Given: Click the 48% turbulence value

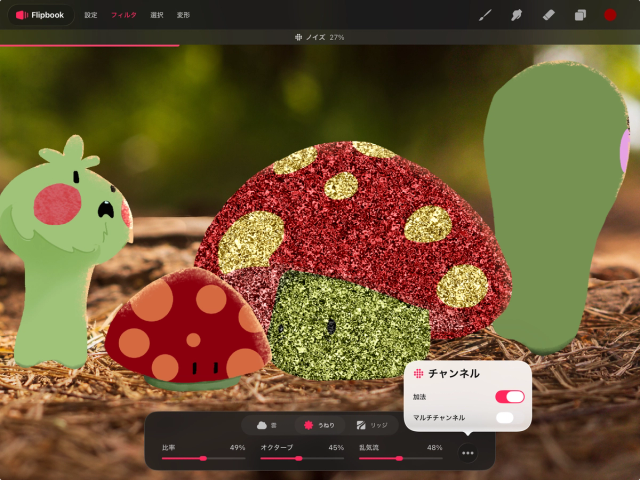Looking at the screenshot, I should 435,448.
